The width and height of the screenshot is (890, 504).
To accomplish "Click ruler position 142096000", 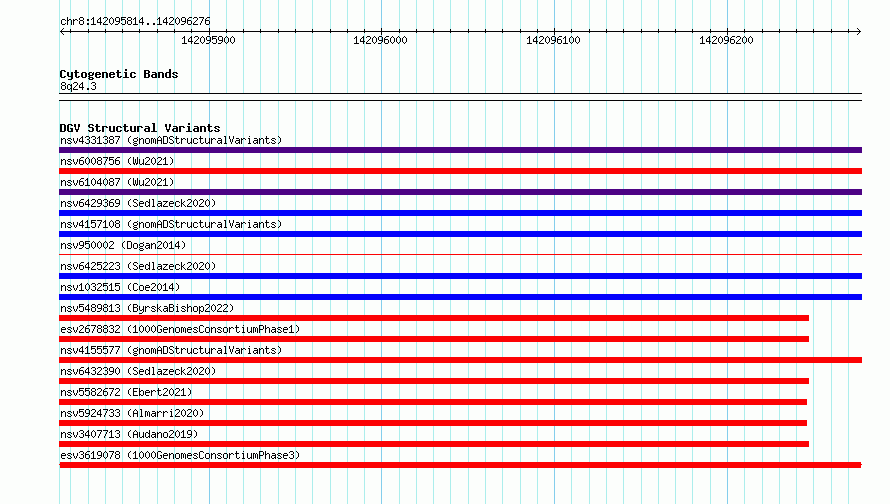I will pyautogui.click(x=380, y=40).
